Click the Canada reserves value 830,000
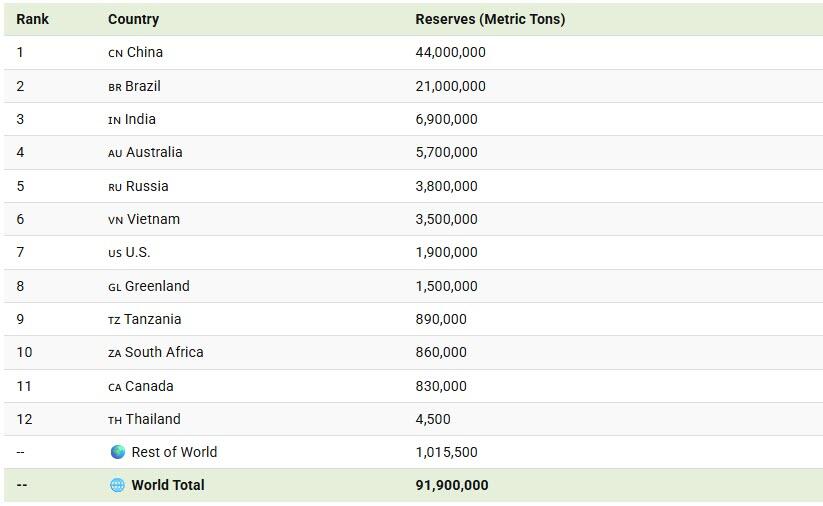 pyautogui.click(x=441, y=386)
